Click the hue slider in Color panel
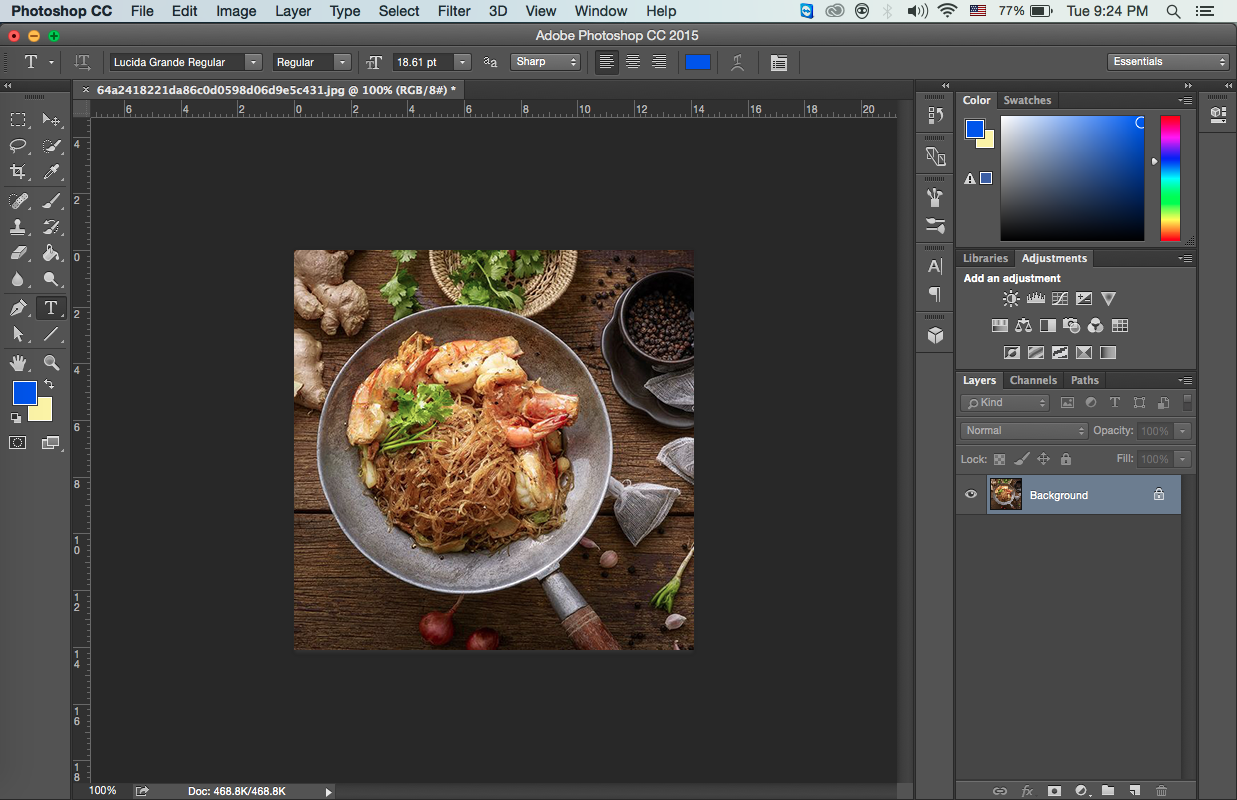 pos(1170,178)
